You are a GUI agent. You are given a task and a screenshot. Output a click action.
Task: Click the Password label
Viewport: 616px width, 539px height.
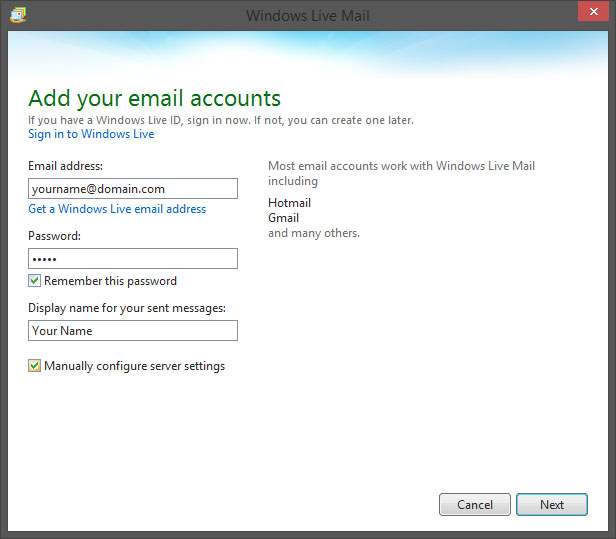54,236
